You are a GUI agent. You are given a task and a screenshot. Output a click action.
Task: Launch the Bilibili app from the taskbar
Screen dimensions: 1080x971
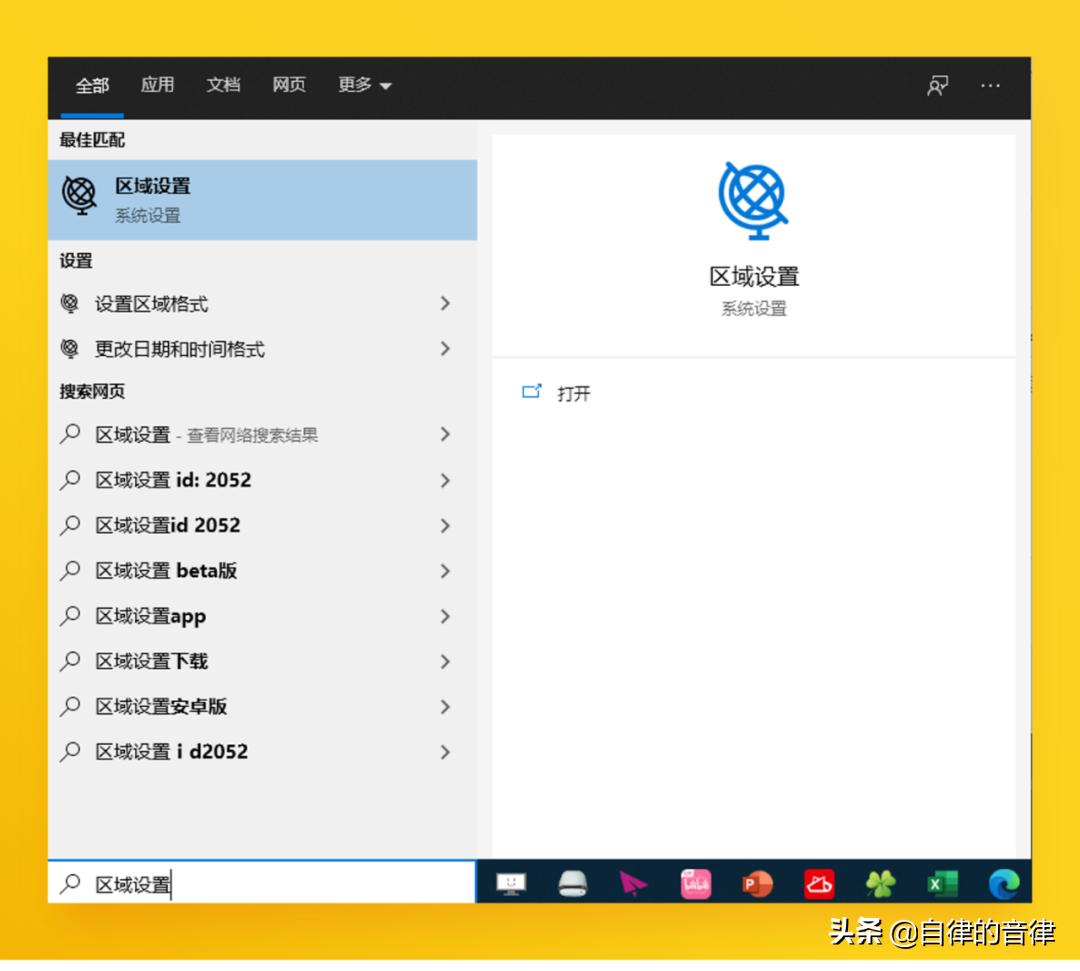(x=695, y=883)
